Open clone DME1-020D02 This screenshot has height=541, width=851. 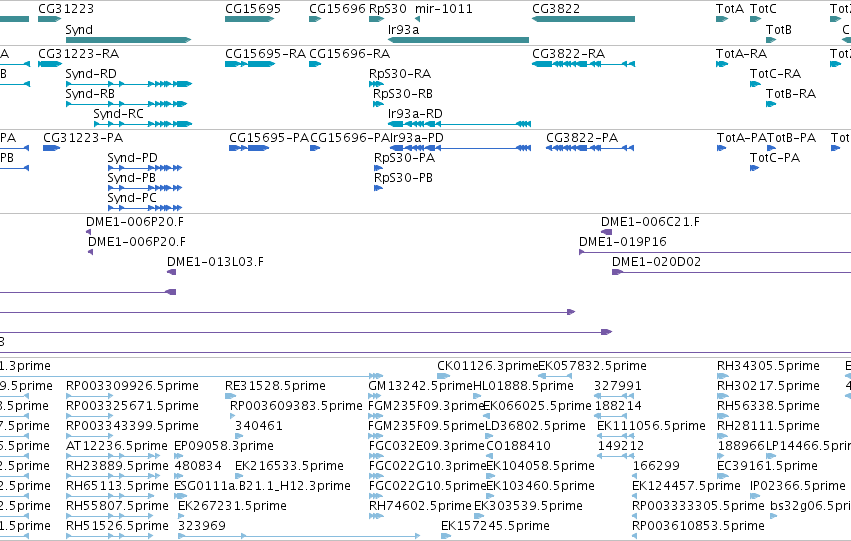tap(656, 262)
